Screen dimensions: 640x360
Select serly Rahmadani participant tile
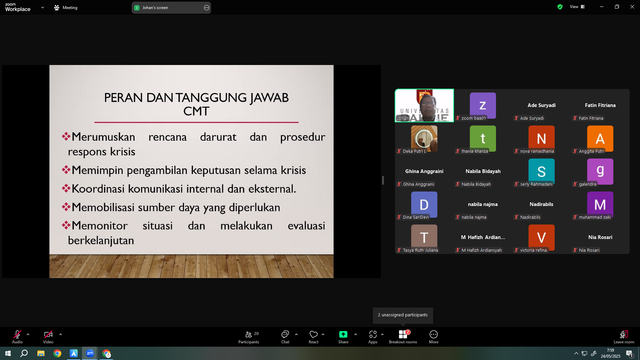click(x=542, y=171)
